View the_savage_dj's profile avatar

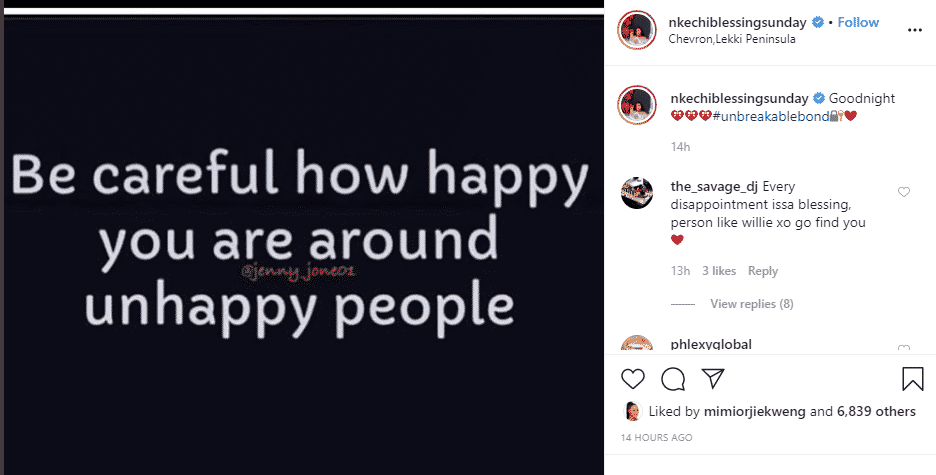pyautogui.click(x=636, y=192)
